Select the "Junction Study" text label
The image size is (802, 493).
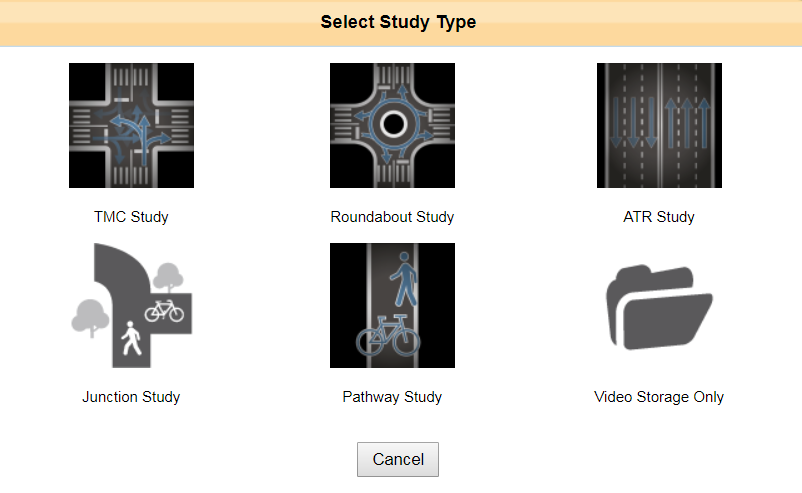click(x=131, y=397)
